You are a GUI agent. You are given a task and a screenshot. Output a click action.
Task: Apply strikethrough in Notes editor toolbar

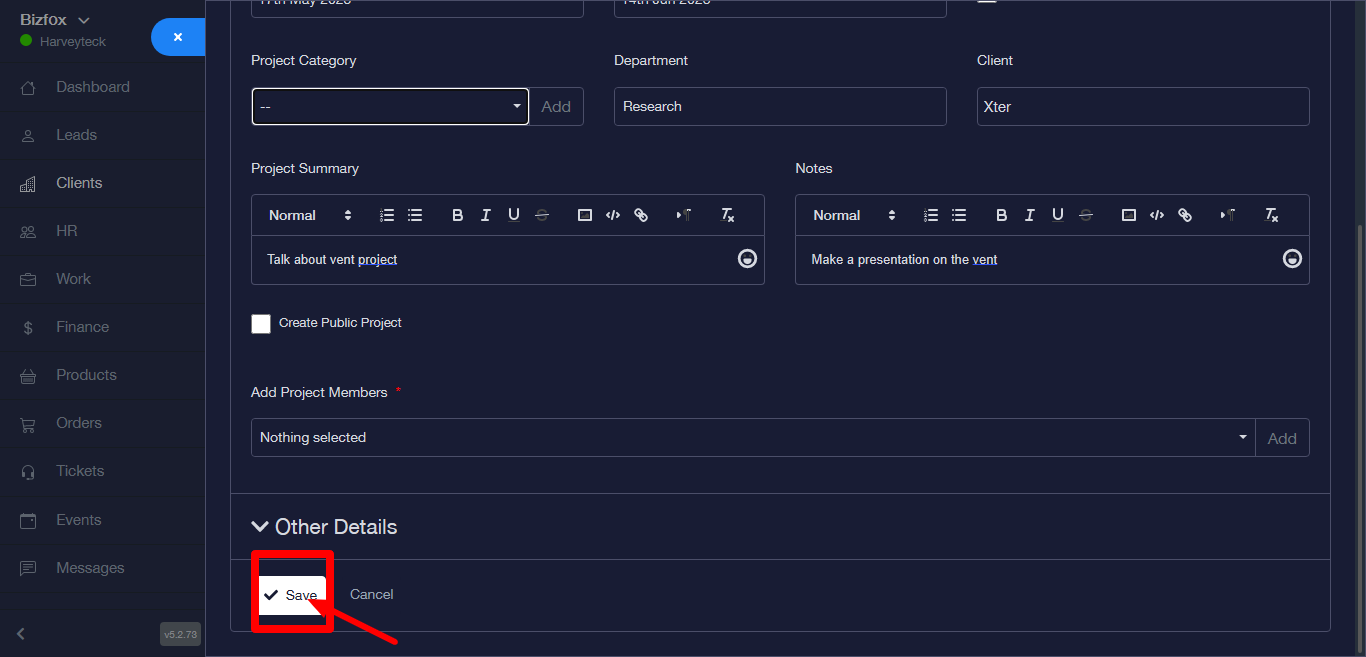pyautogui.click(x=1086, y=215)
